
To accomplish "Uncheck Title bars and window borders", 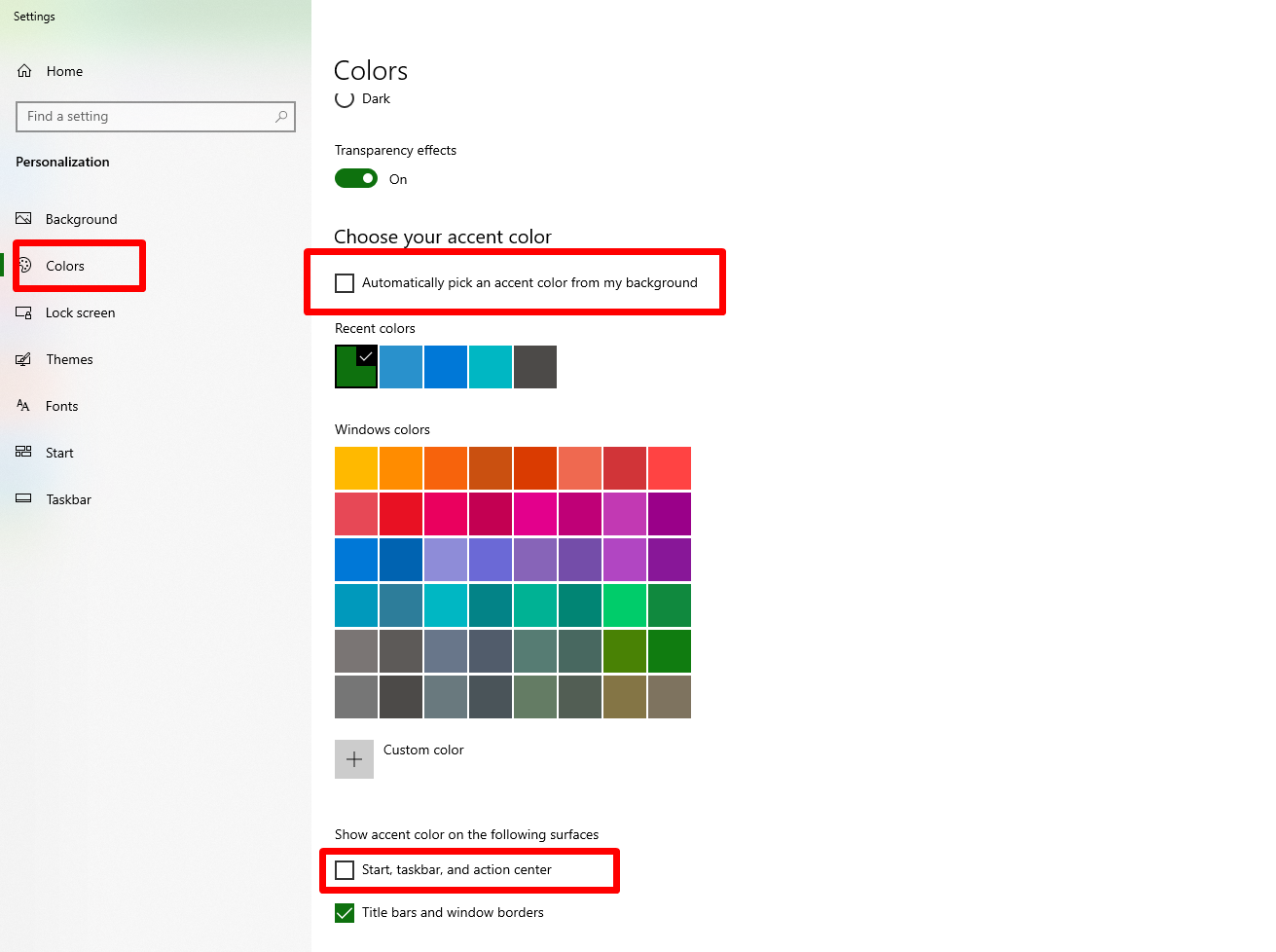I will (345, 913).
